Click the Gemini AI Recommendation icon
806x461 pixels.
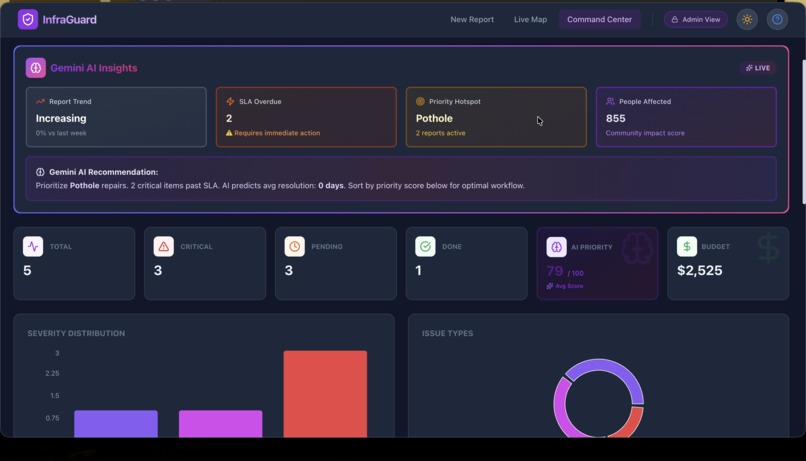point(40,172)
